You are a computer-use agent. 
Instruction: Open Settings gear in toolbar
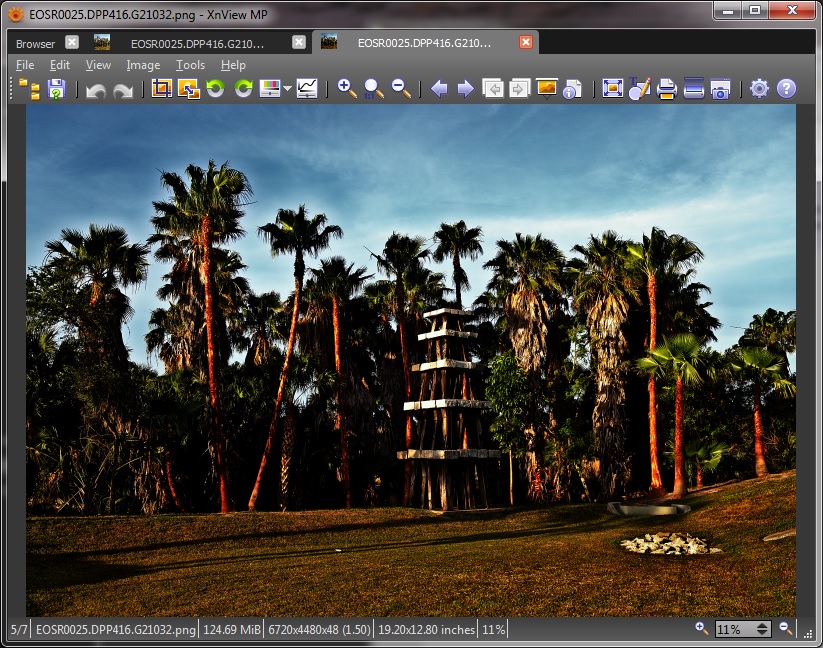(x=759, y=89)
